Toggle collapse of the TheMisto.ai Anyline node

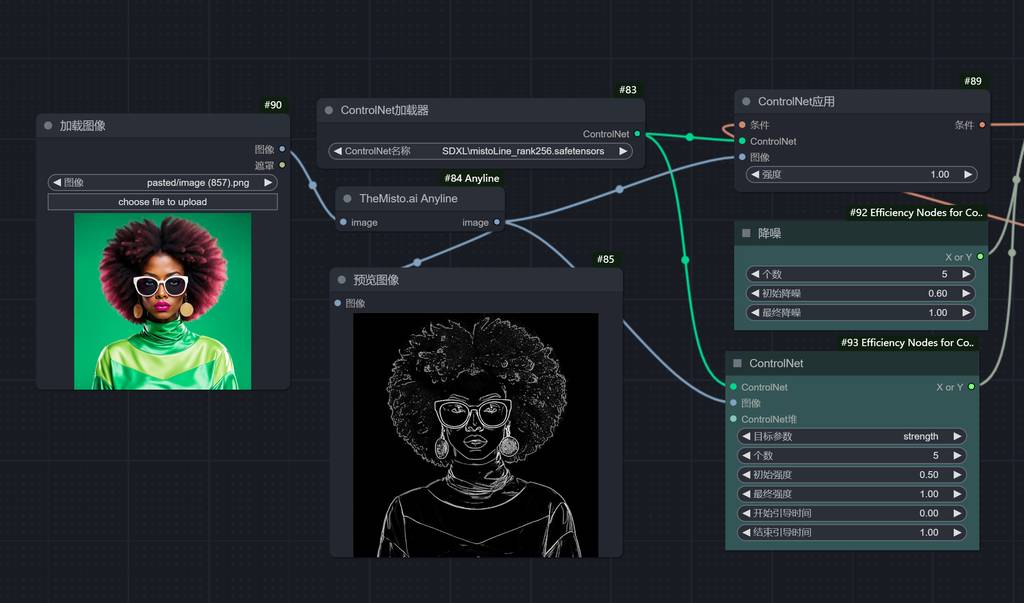click(347, 198)
